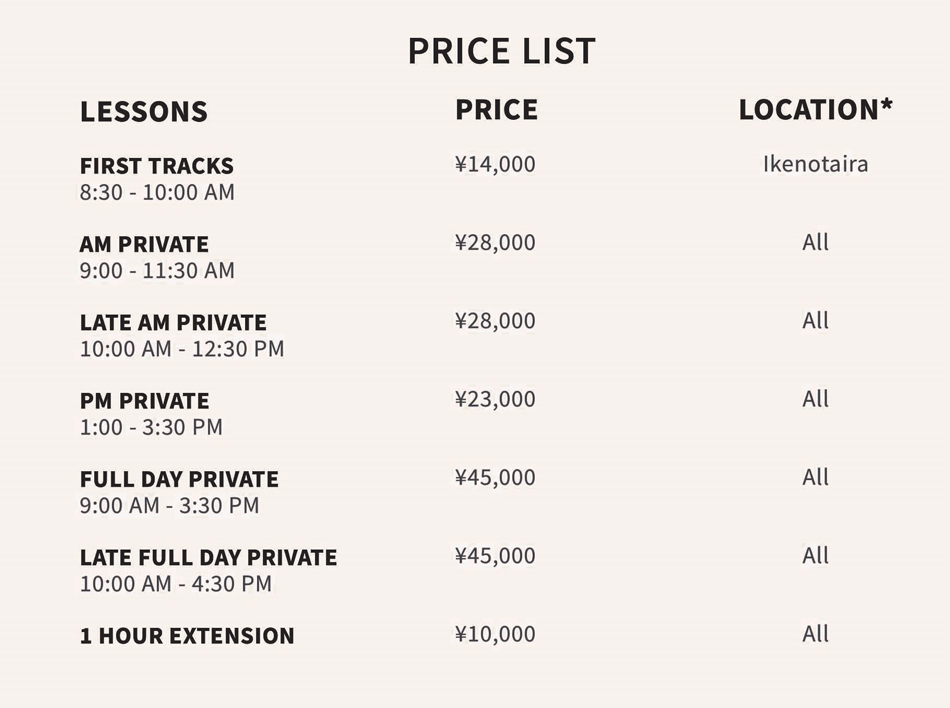
Task: Click the 10:00 AM - 12:30 PM time
Action: coord(182,349)
